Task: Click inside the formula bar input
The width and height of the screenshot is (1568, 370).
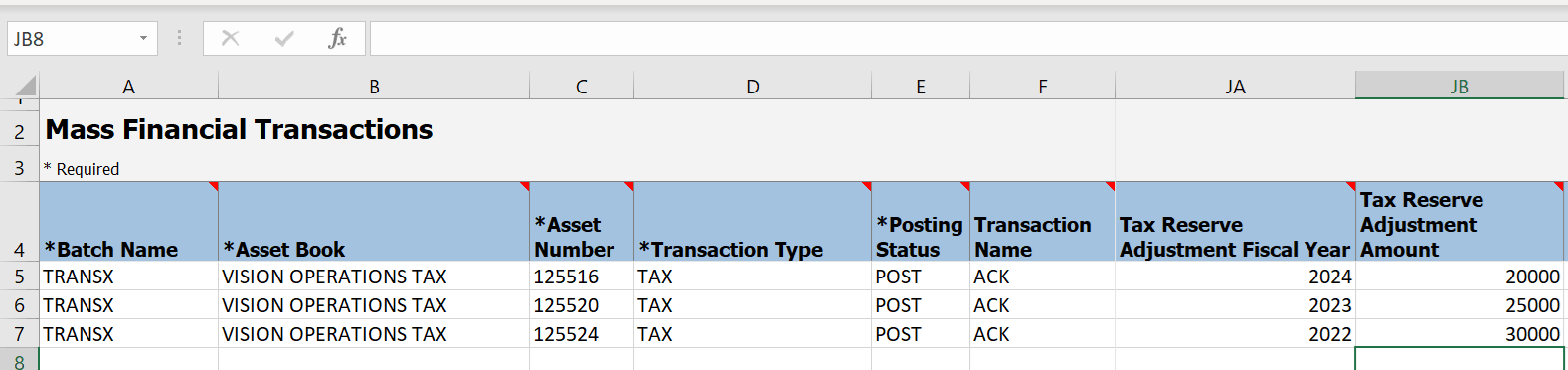Action: [x=968, y=39]
